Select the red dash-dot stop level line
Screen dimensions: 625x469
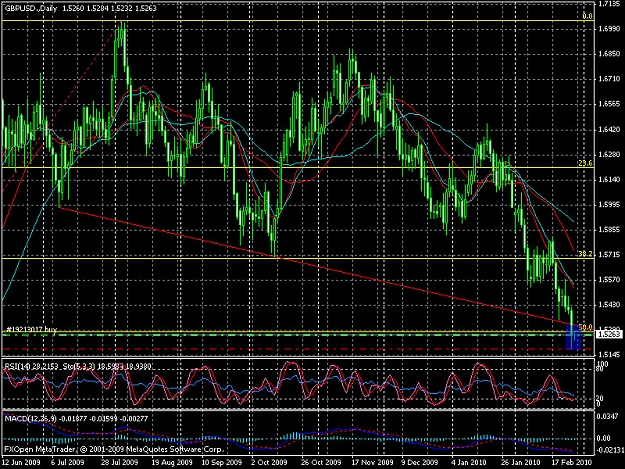point(297,349)
